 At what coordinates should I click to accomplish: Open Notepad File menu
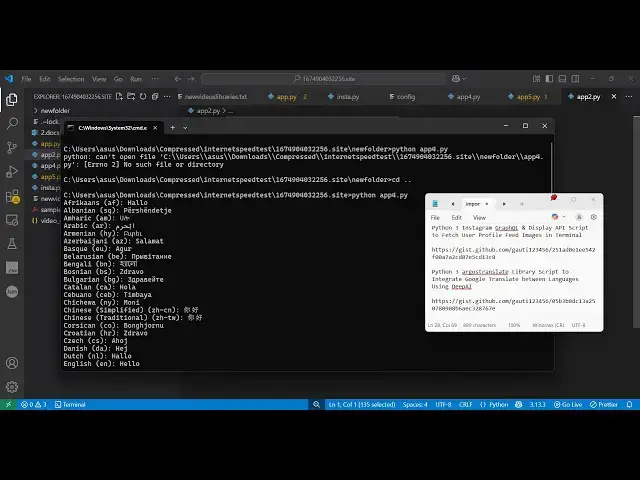[435, 218]
